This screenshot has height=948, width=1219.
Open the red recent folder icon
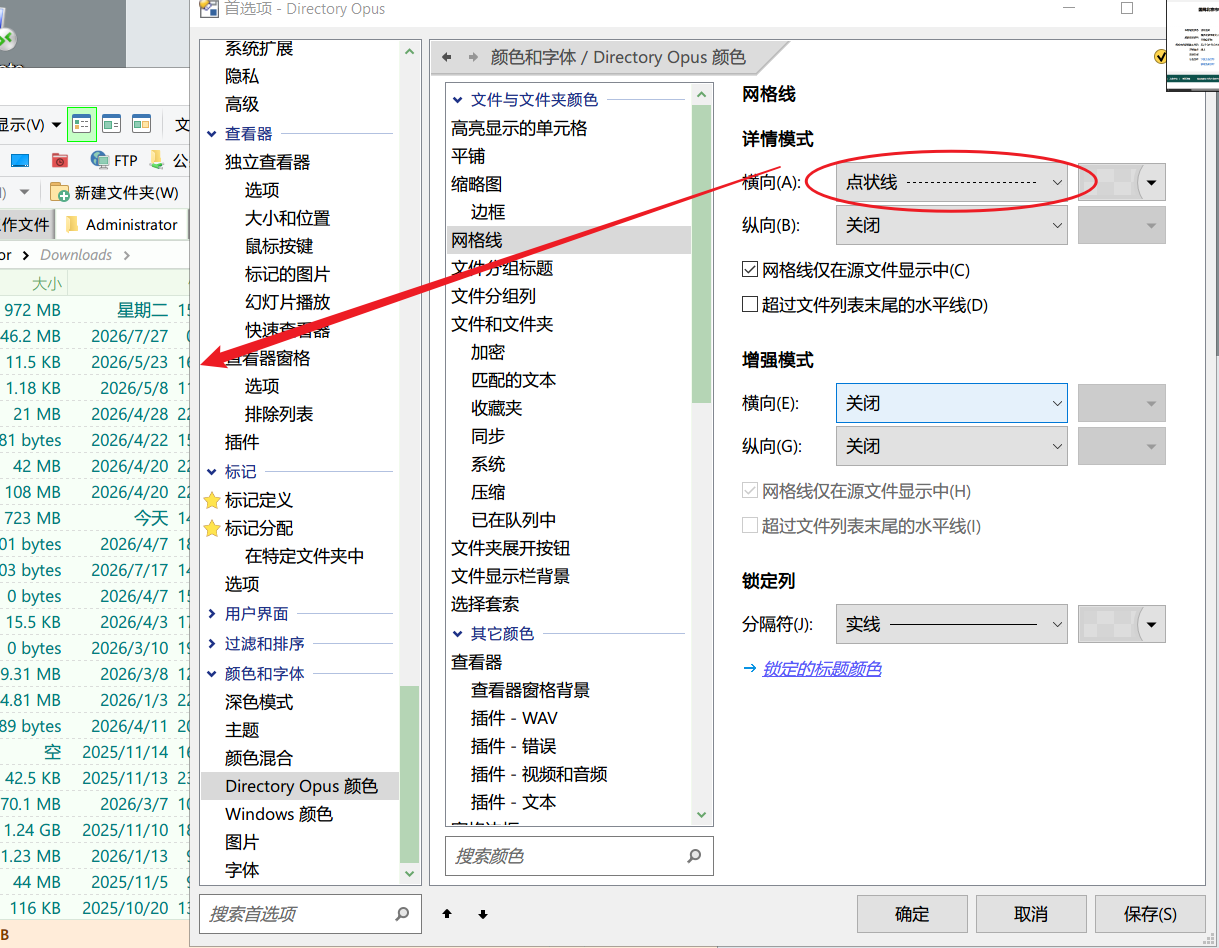[60, 160]
